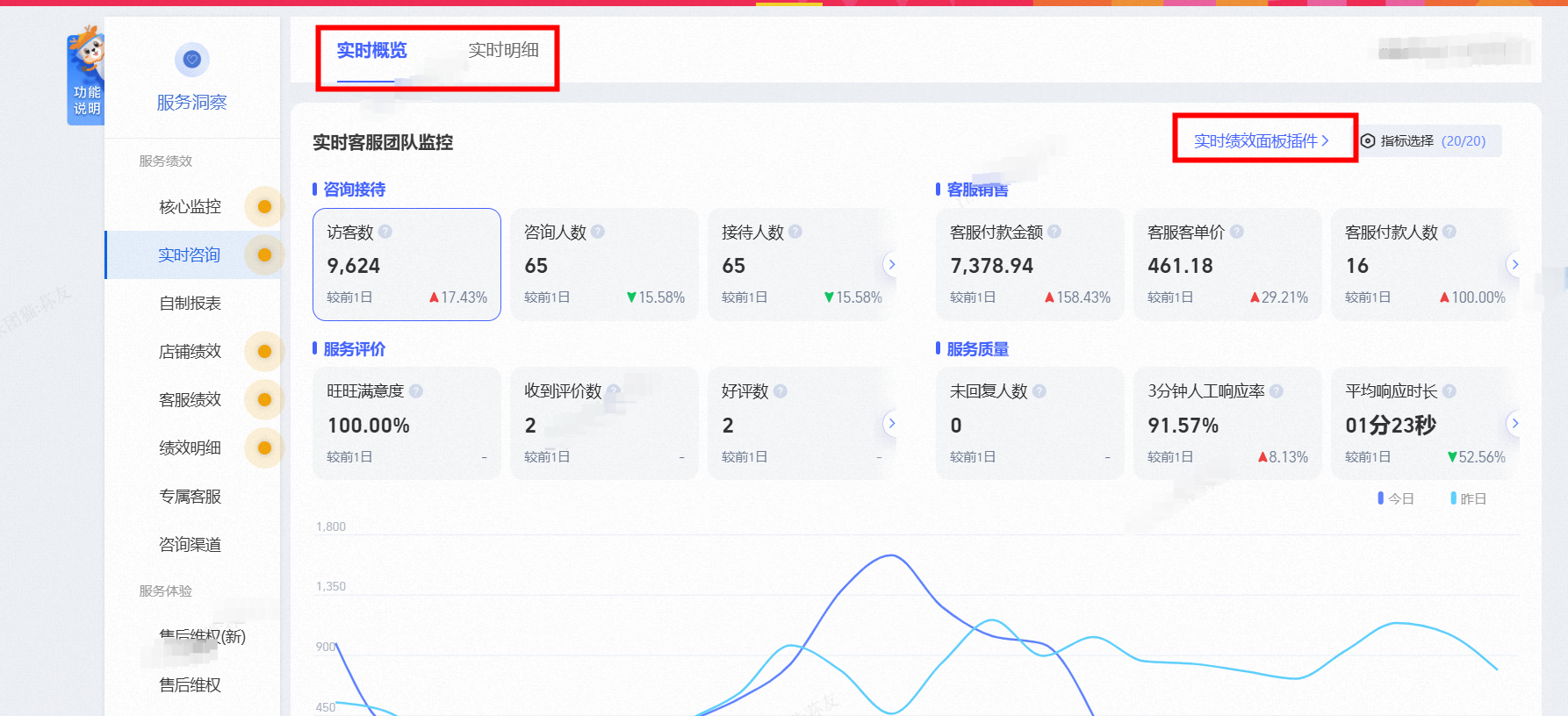Select the 收到评价数 metric card
This screenshot has height=716, width=1568.
click(x=604, y=424)
